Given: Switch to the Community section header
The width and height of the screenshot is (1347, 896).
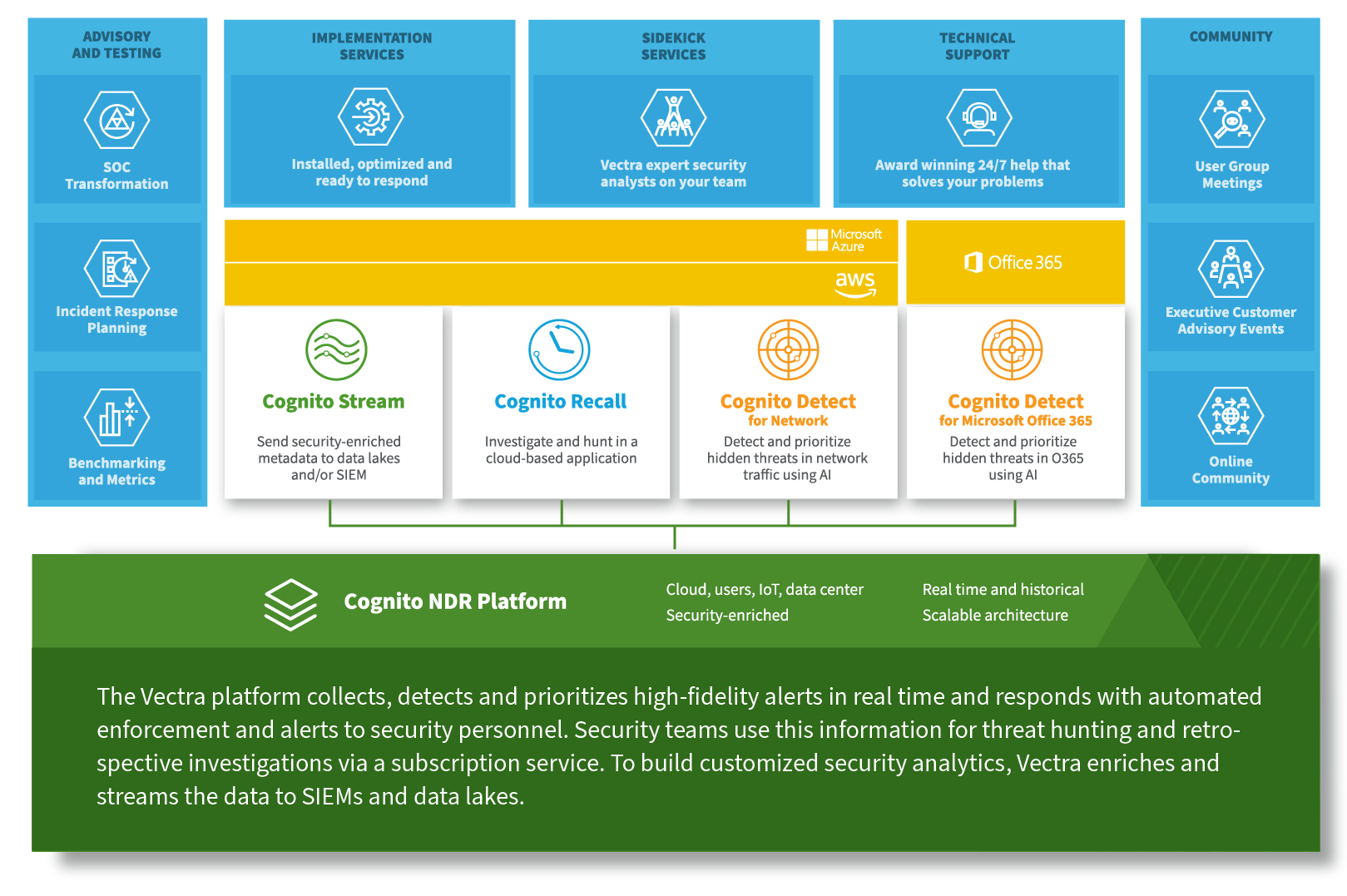Looking at the screenshot, I should (x=1231, y=37).
